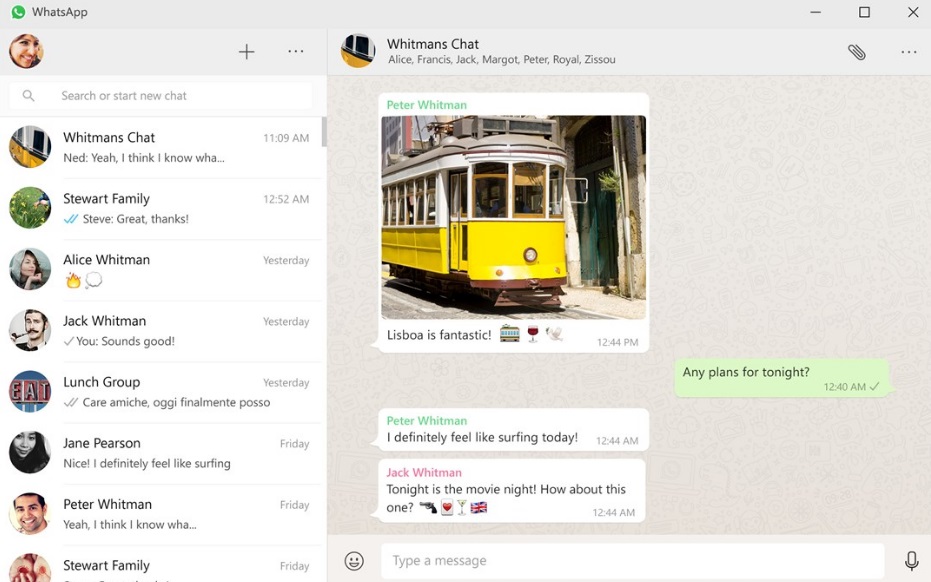Open your own profile picture avatar
Viewport: 931px width, 582px height.
[25, 51]
